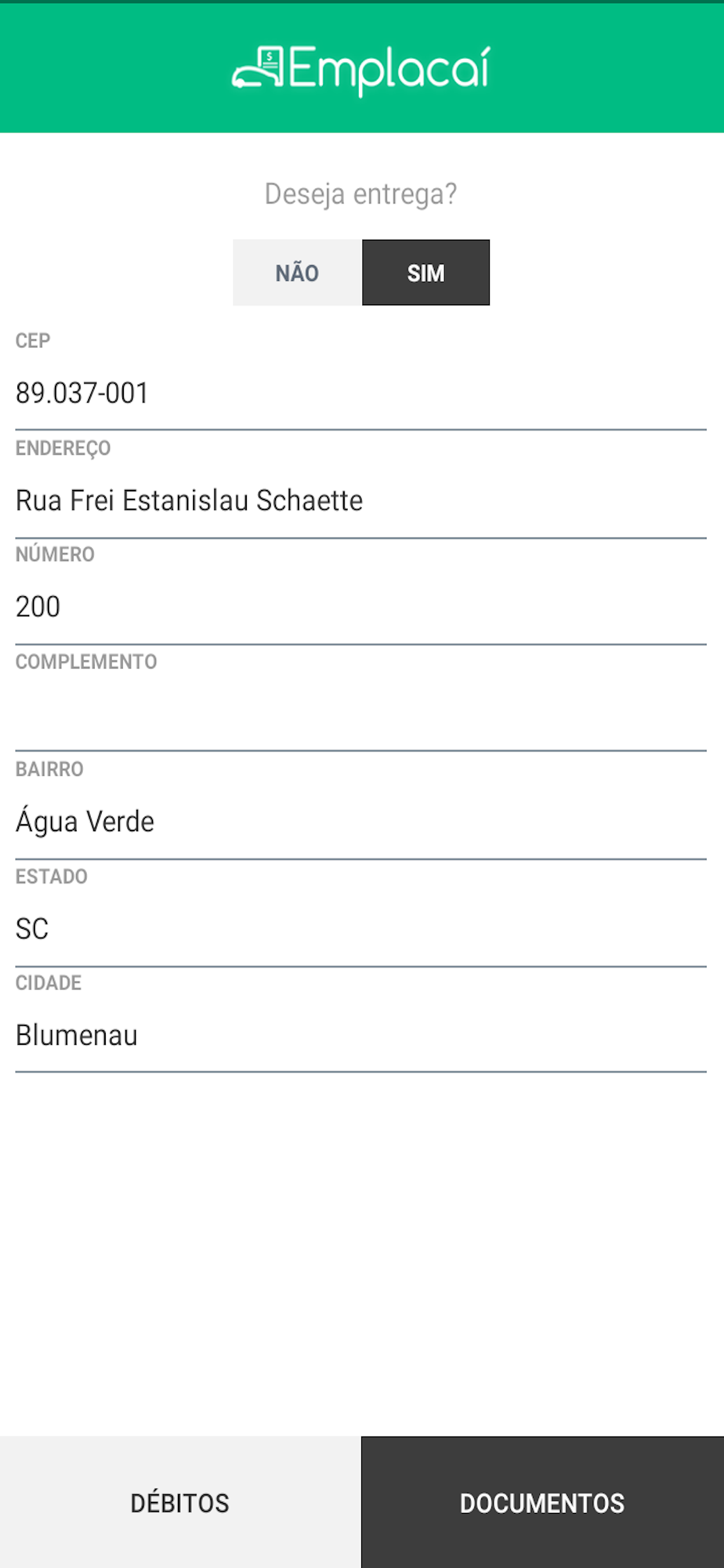Click the empty Complemento field
Screen dimensions: 724x1568
click(x=361, y=713)
